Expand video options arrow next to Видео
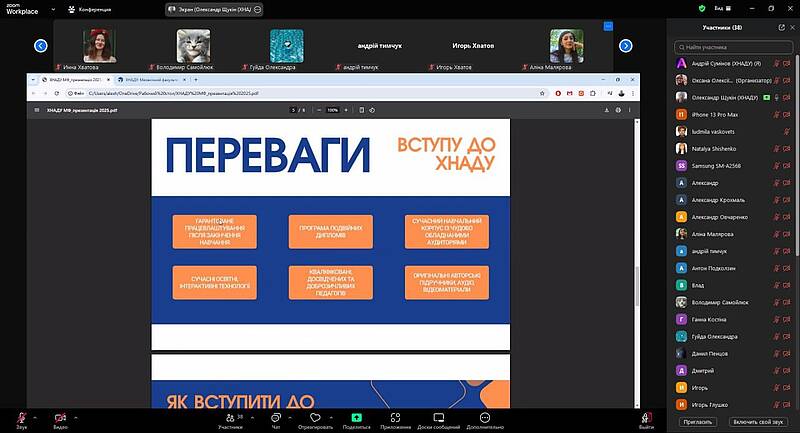The image size is (800, 433). [x=75, y=415]
